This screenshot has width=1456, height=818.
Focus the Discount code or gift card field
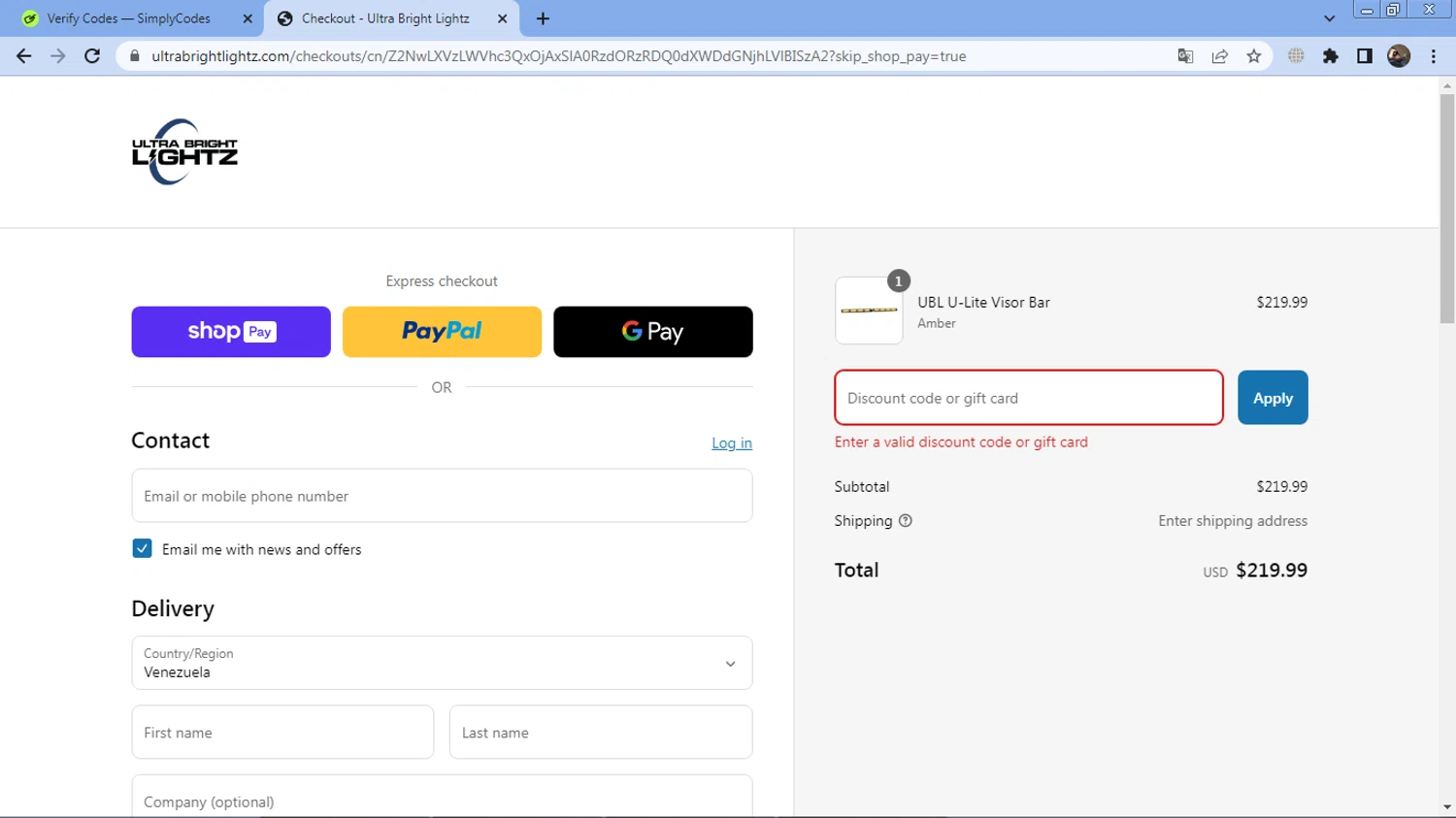pyautogui.click(x=1029, y=398)
